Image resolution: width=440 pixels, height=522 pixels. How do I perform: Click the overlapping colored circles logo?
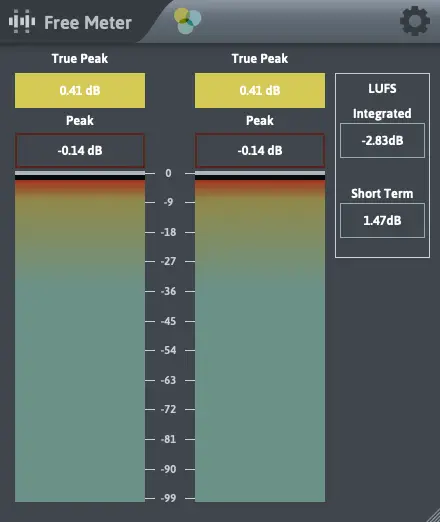pos(187,21)
